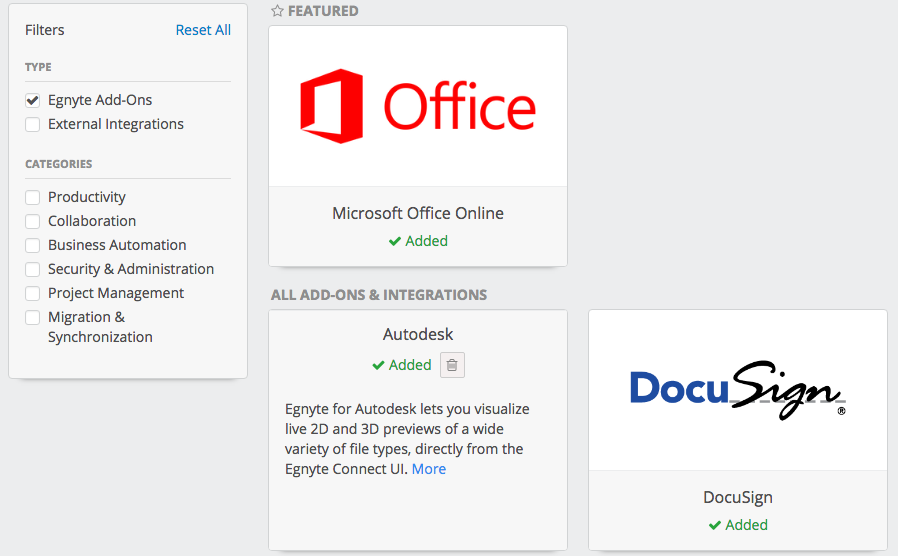Uncheck the Egnyte Add-Ons checkbox
The height and width of the screenshot is (556, 898).
pos(33,100)
